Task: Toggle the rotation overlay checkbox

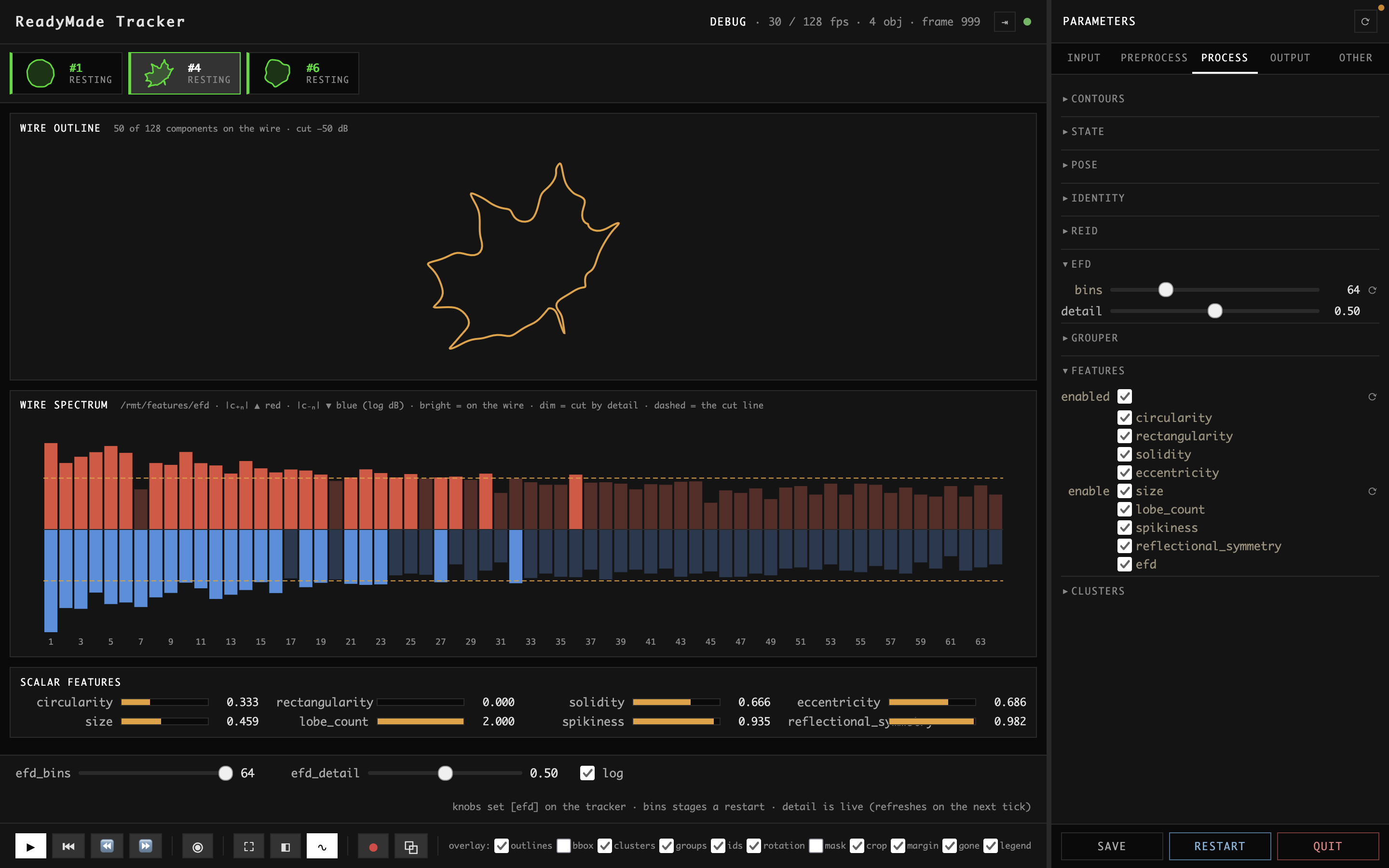Action: coord(754,846)
